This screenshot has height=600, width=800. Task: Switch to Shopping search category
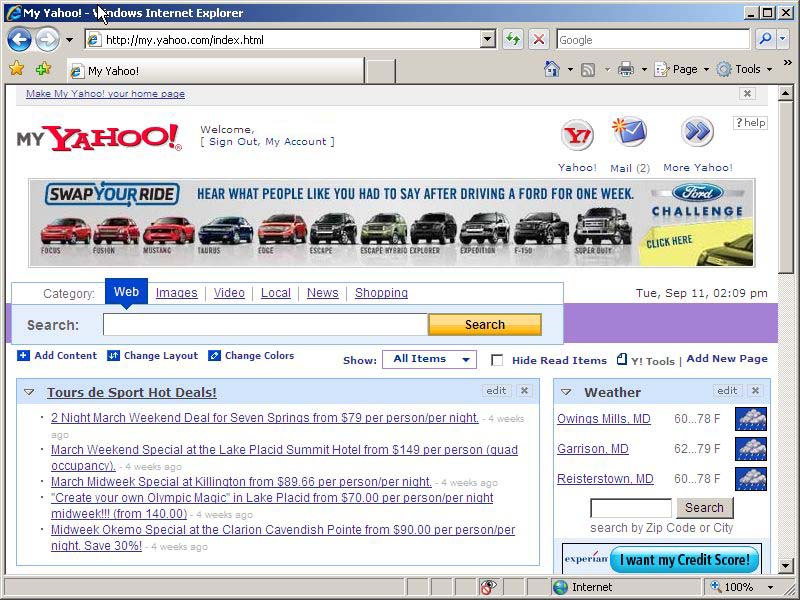(x=381, y=293)
